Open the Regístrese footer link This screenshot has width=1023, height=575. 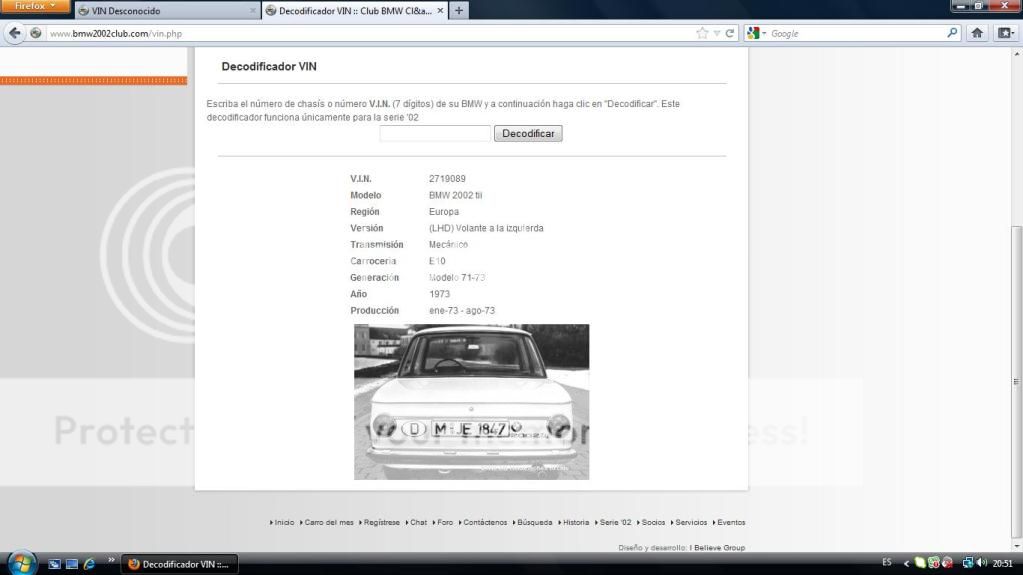coord(381,522)
